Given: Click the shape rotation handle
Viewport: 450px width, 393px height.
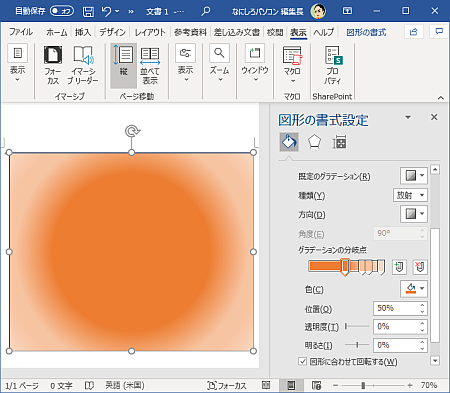Looking at the screenshot, I should (132, 131).
